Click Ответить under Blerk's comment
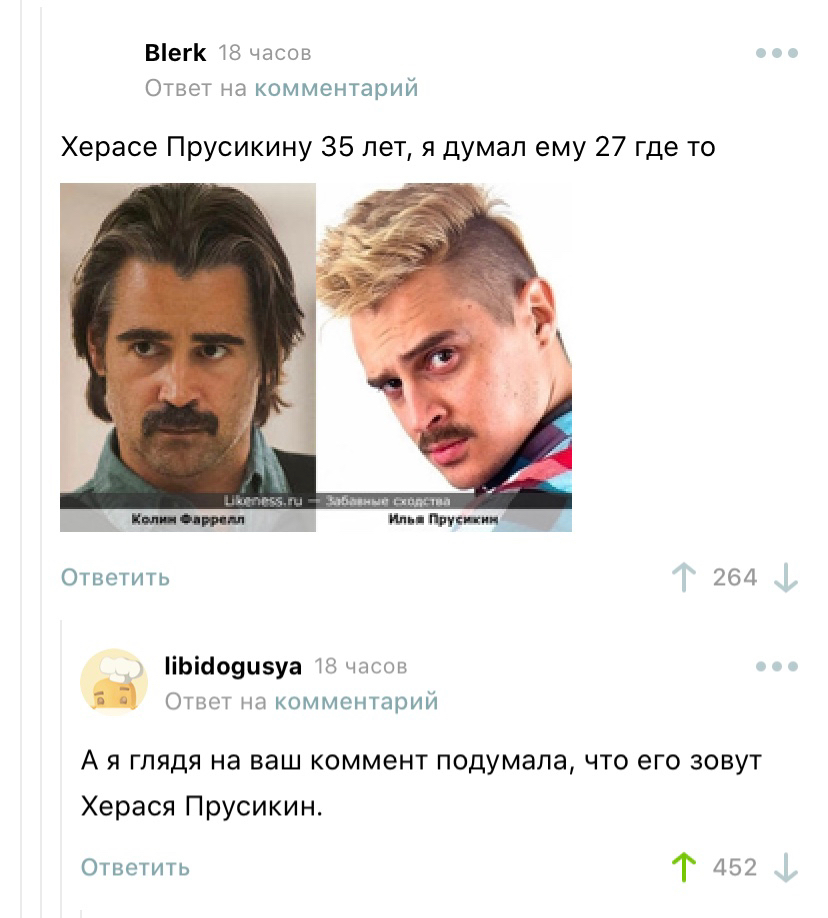The image size is (828, 918). pyautogui.click(x=115, y=577)
